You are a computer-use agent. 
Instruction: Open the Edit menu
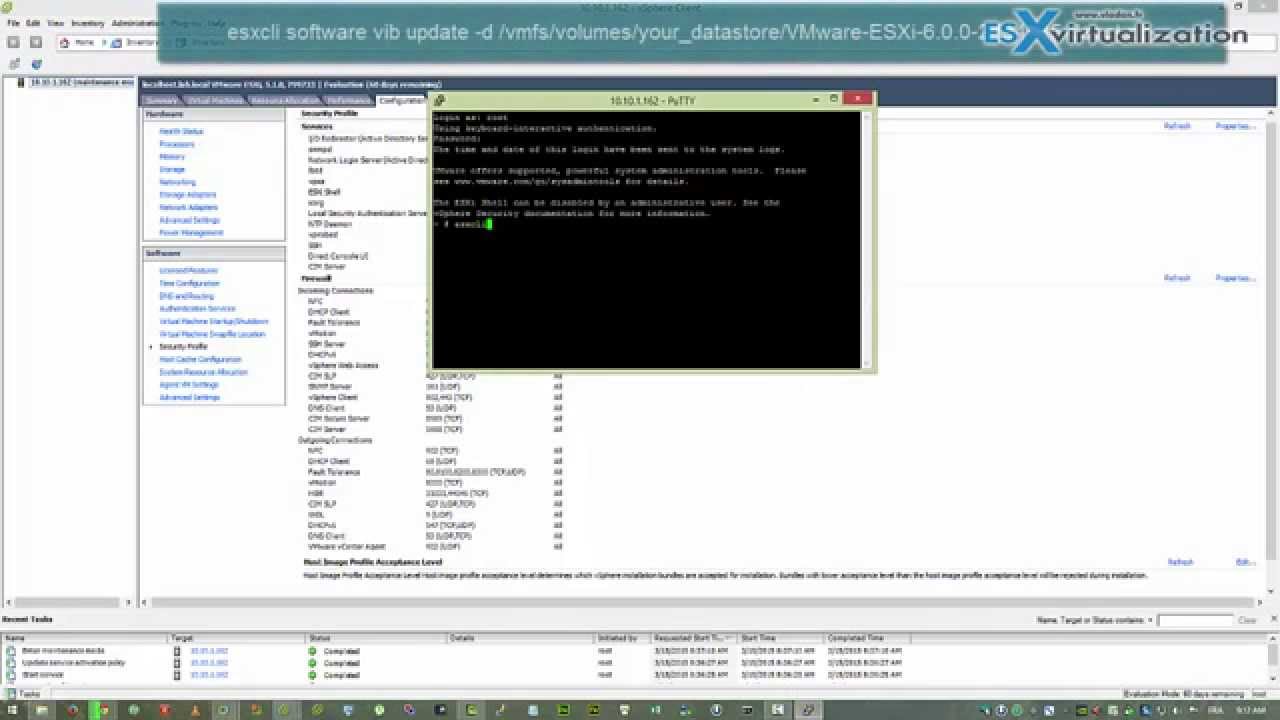point(34,23)
